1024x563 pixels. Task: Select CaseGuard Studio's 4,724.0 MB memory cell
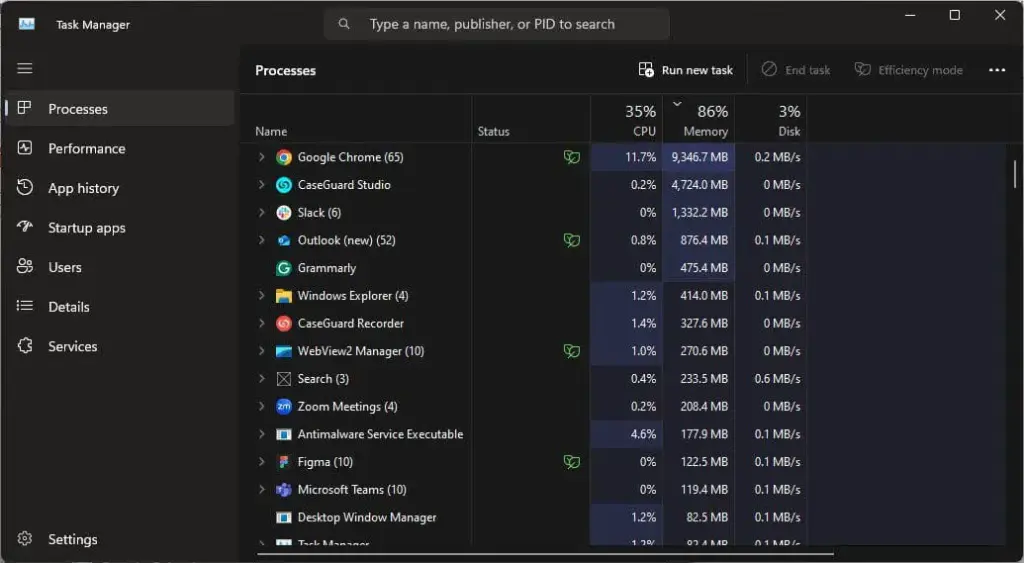coord(699,184)
